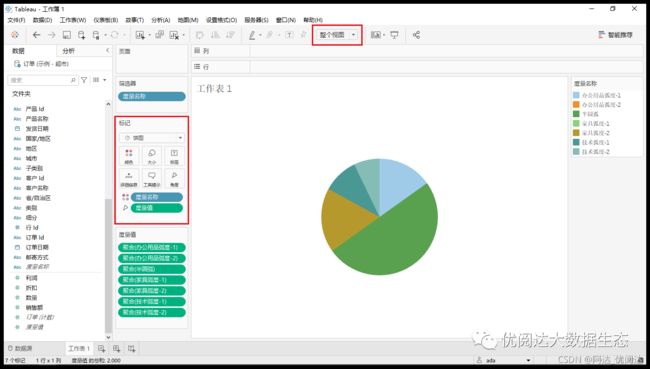The height and width of the screenshot is (369, 650).
Task: Click the Sort ascending icon
Action: pyautogui.click(x=215, y=35)
